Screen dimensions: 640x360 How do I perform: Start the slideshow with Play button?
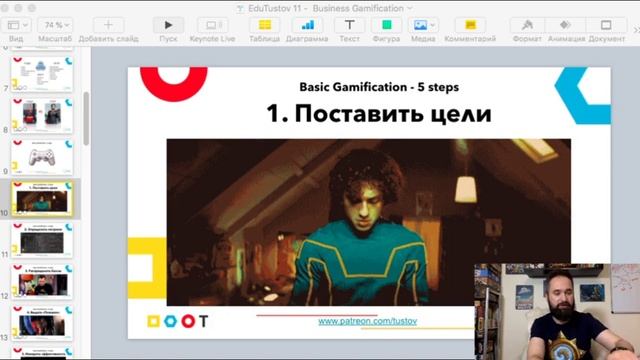point(168,25)
